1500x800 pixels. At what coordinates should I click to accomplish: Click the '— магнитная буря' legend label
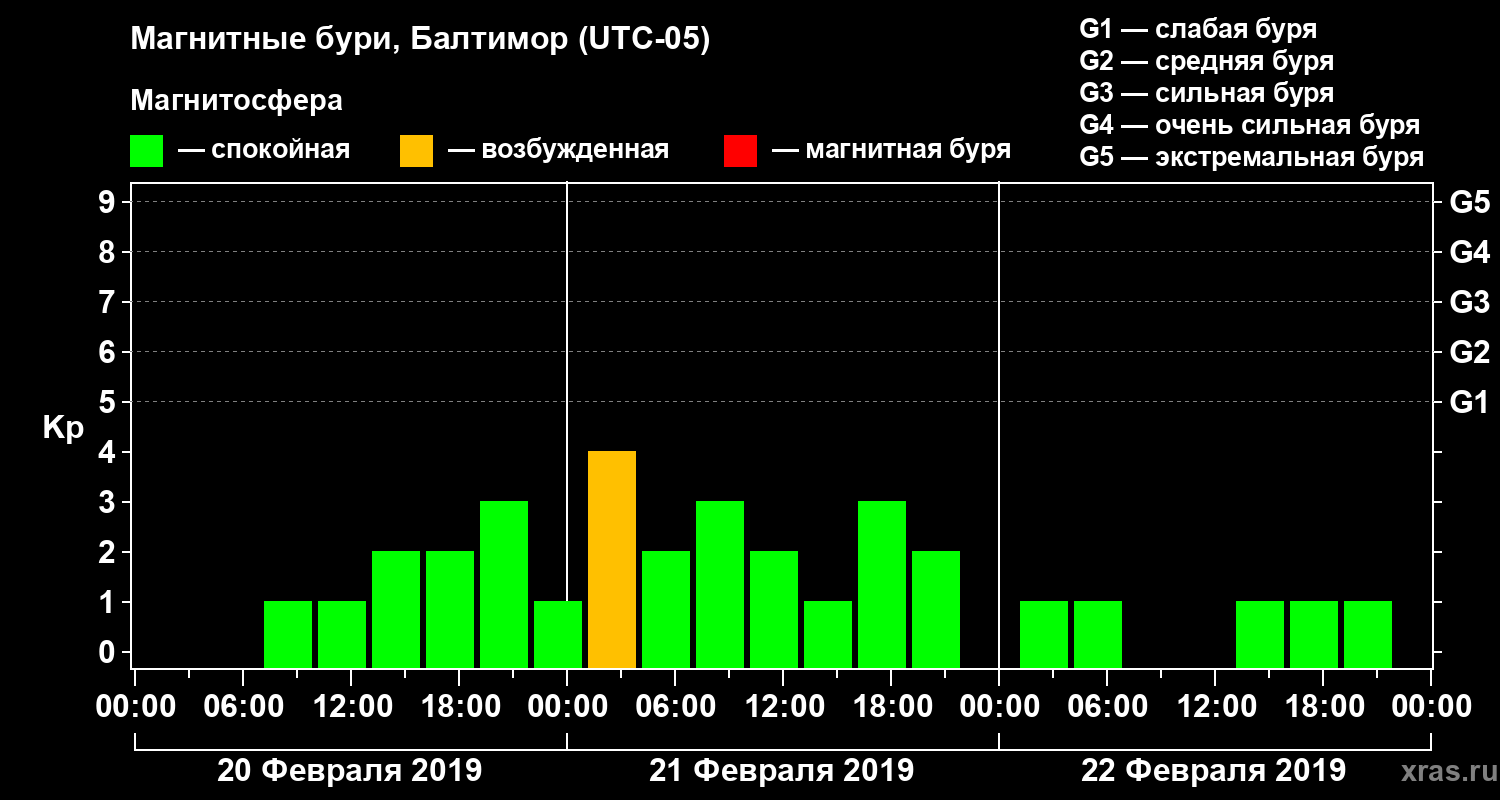tap(891, 150)
